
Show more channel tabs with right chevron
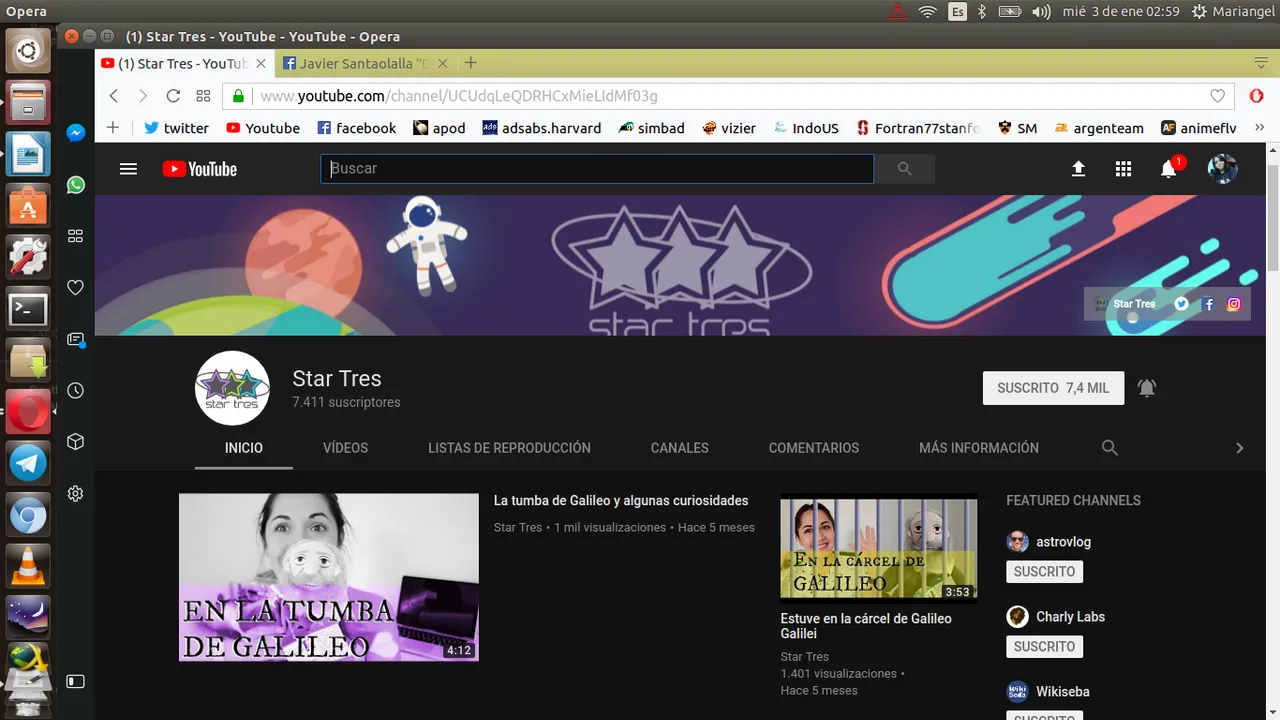coord(1239,448)
